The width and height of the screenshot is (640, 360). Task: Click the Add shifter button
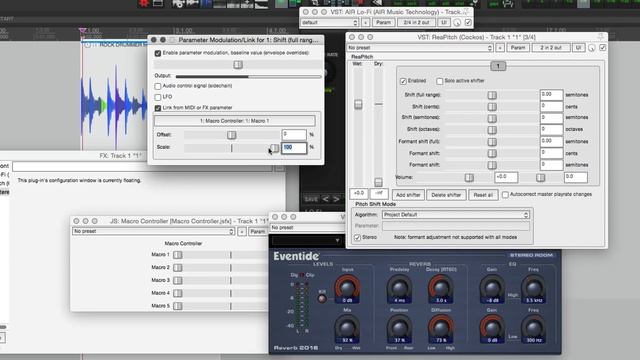point(408,195)
